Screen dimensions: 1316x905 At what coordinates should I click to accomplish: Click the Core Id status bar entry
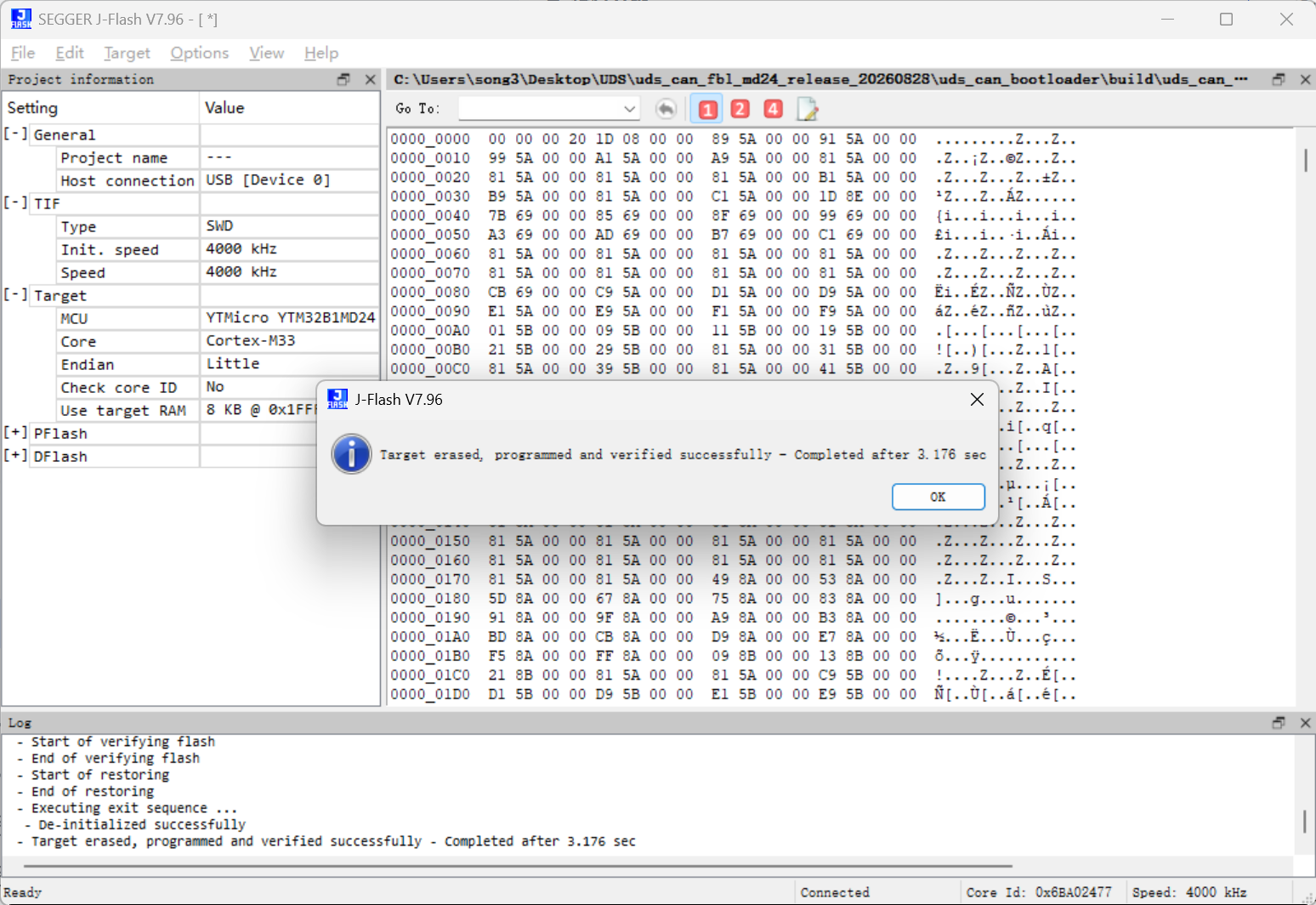point(1039,892)
